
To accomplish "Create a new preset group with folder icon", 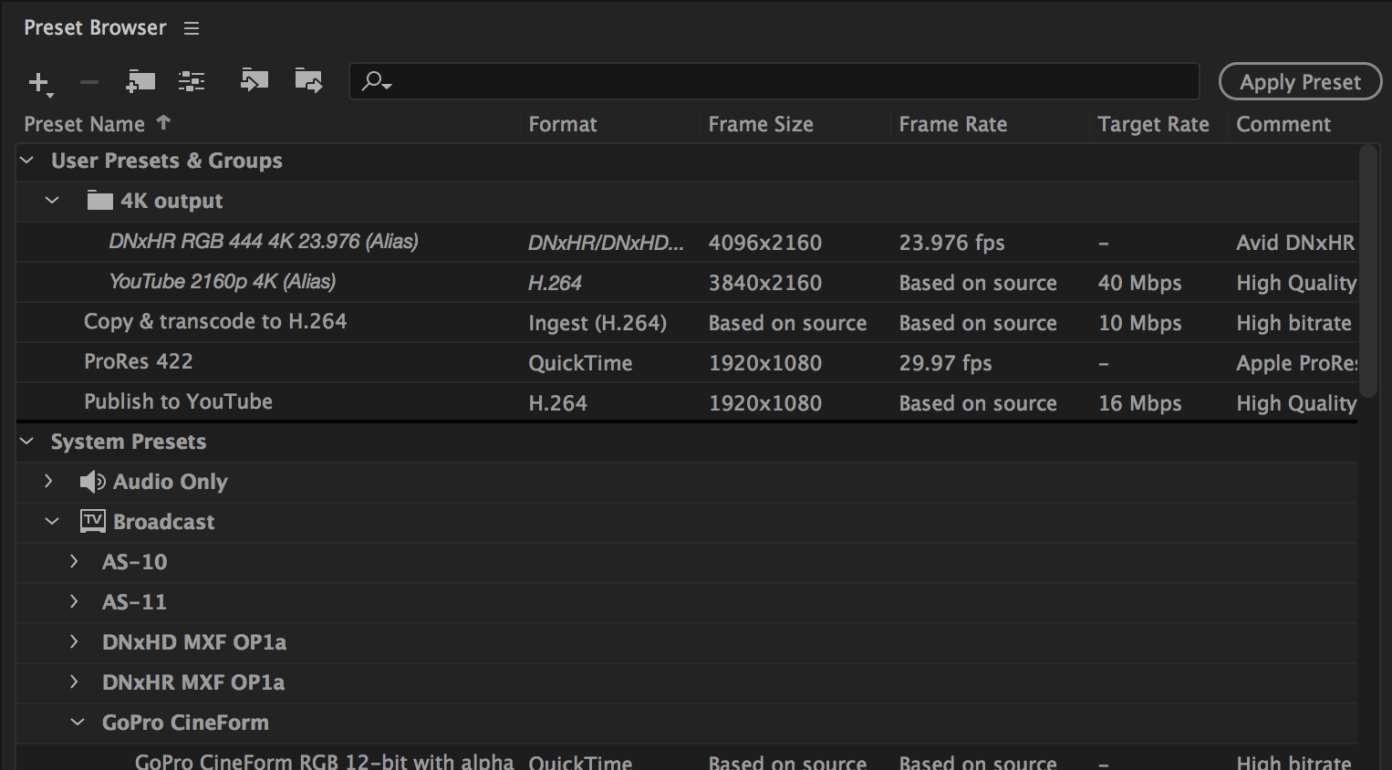I will [140, 80].
